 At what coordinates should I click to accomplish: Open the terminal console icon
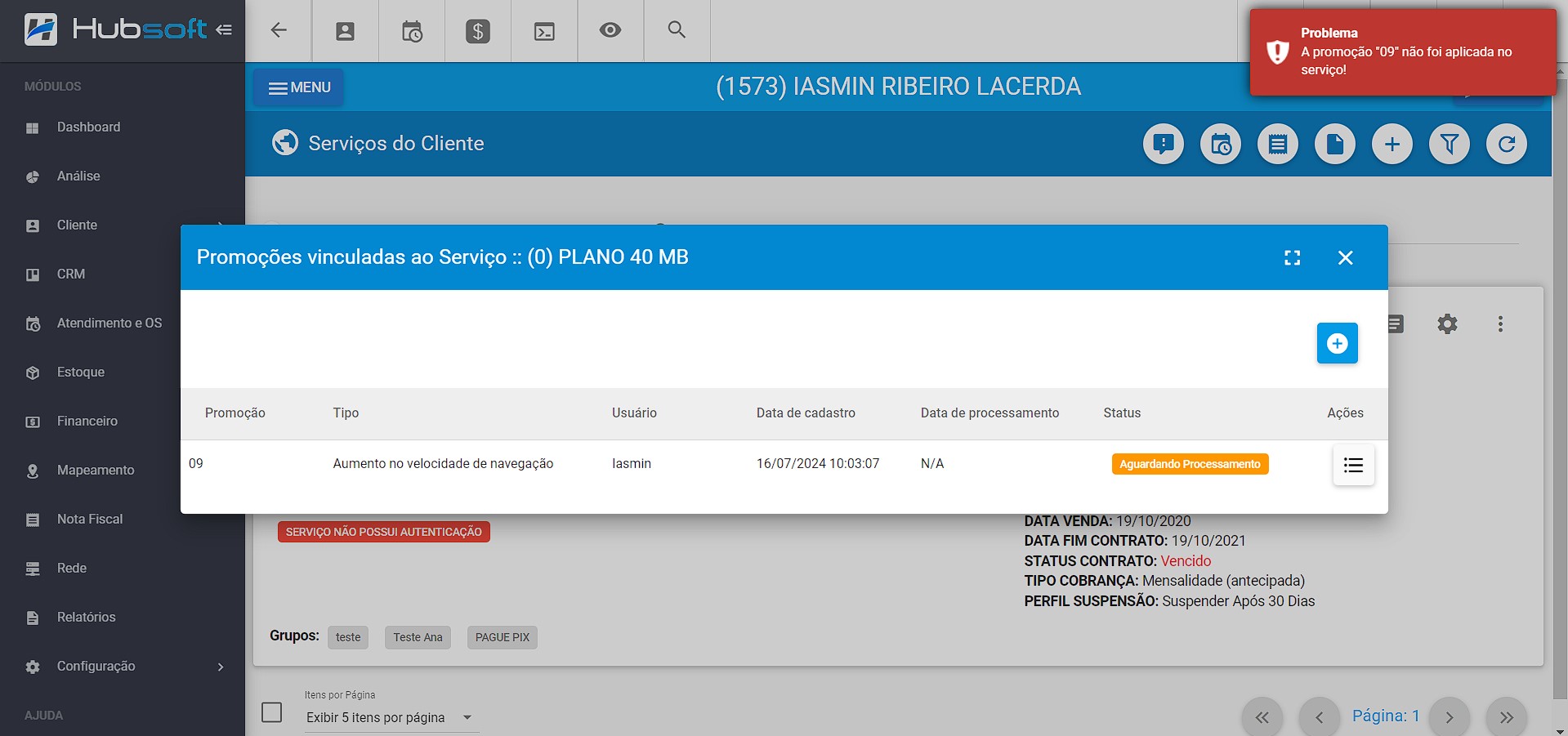[543, 31]
